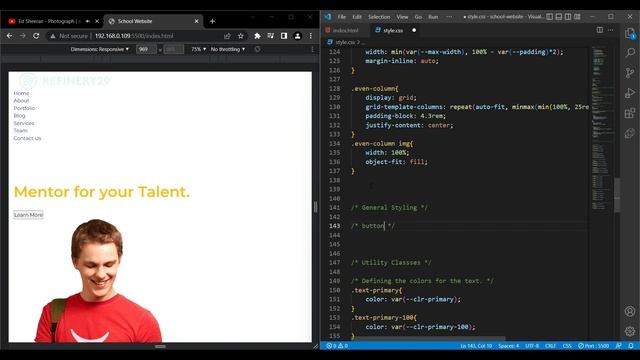This screenshot has height=360, width=640.
Task: Switch to the index.html editor tab
Action: (345, 30)
